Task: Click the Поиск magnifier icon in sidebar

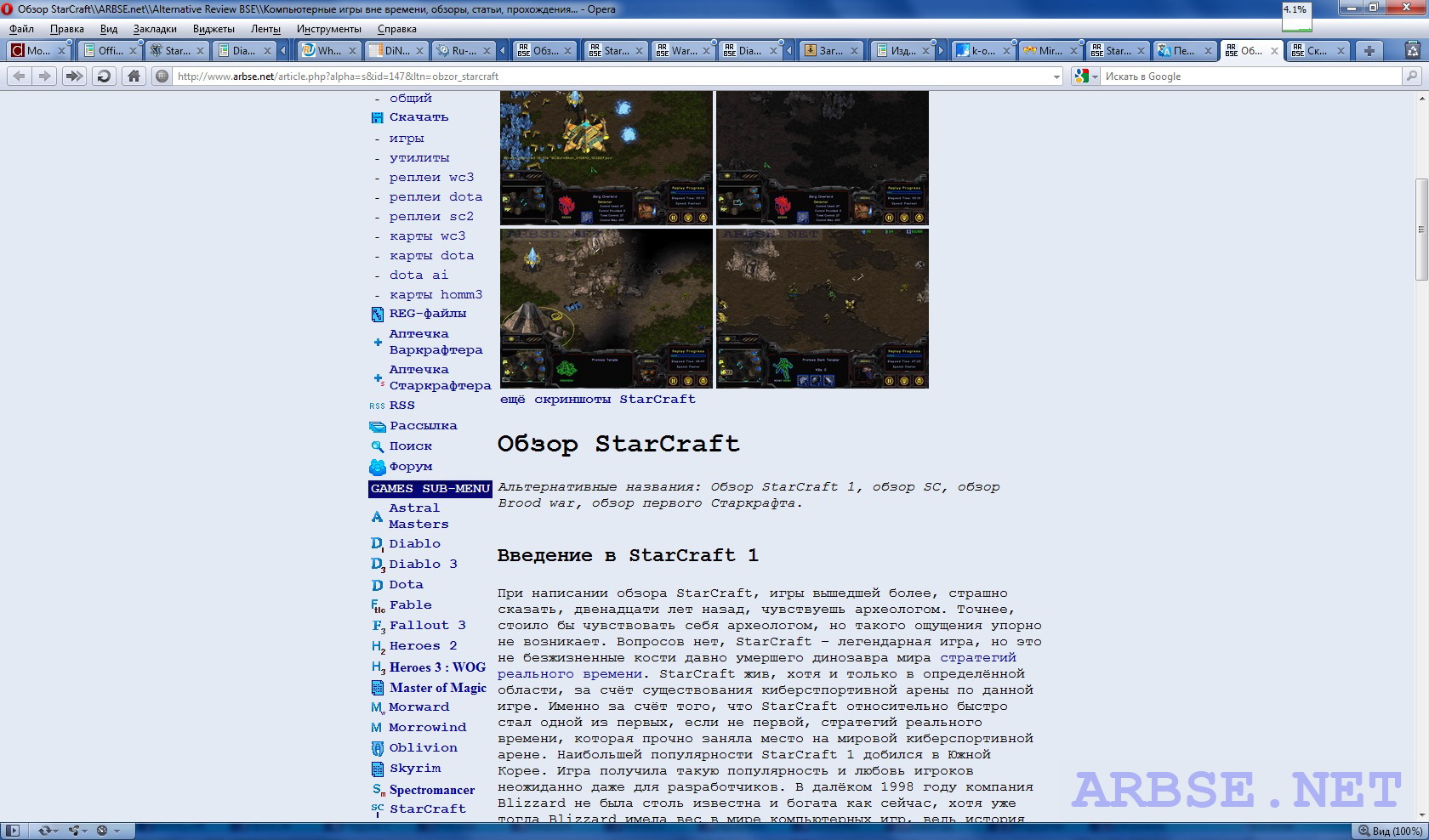Action: pos(378,446)
